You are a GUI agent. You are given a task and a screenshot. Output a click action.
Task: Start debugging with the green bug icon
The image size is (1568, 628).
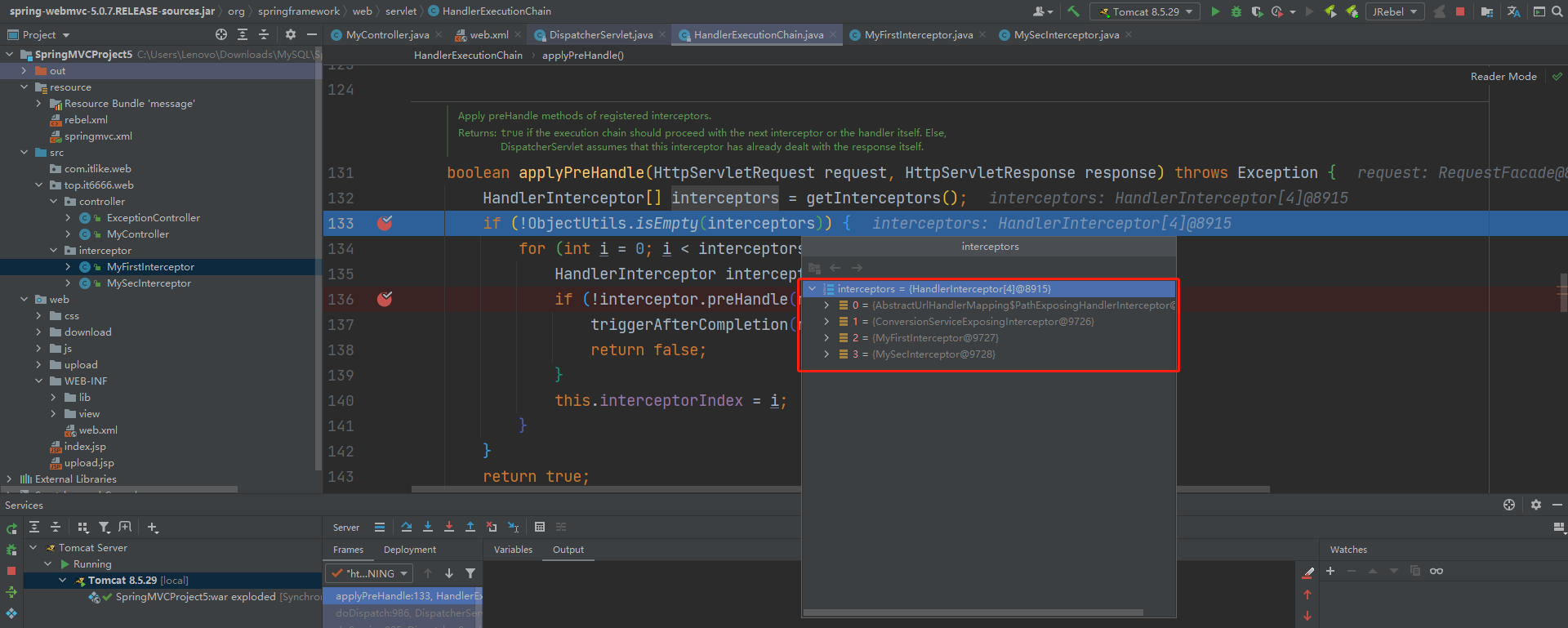click(1236, 11)
